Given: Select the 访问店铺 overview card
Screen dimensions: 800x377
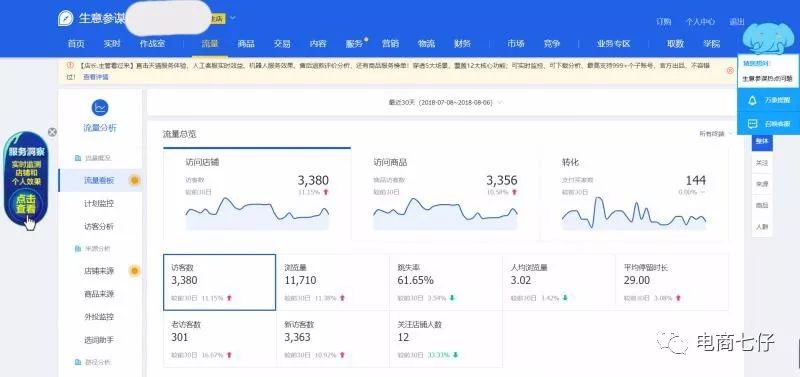Looking at the screenshot, I should click(257, 194).
